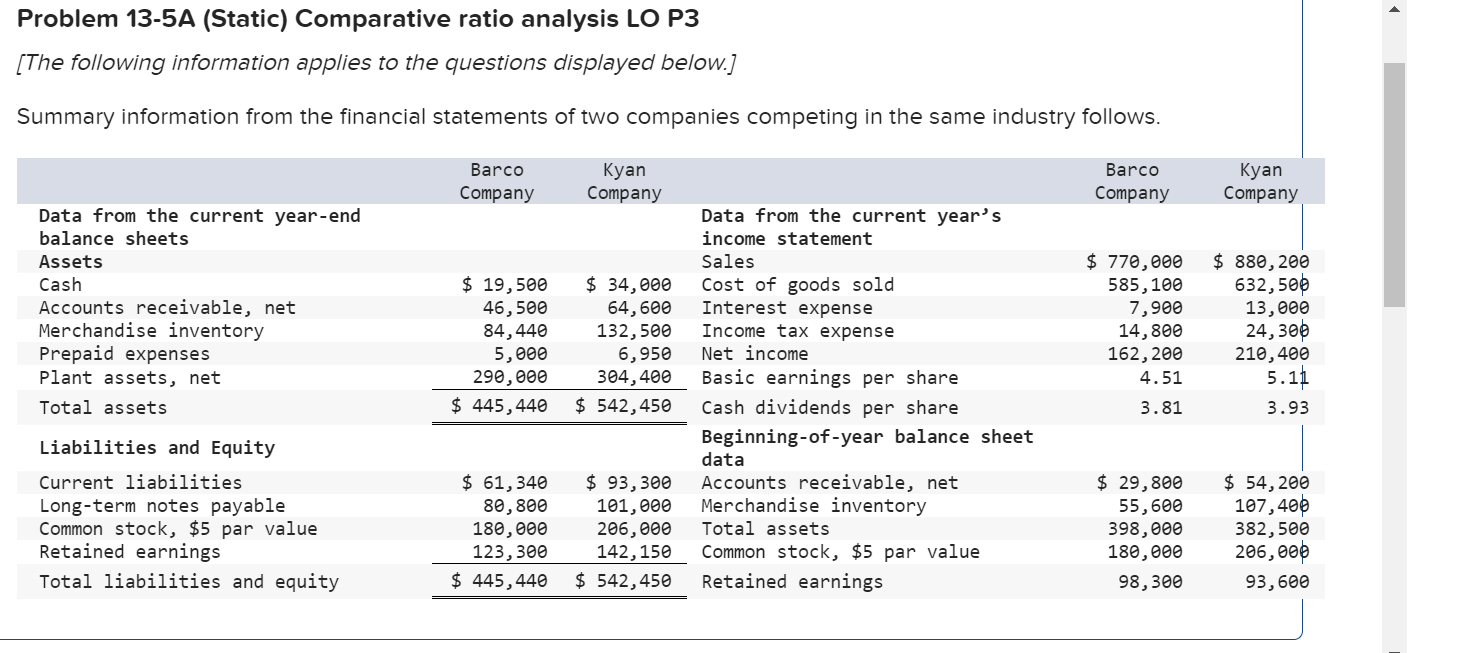Click Kyan Retained earnings value 142,150
1464x653 pixels.
pyautogui.click(x=634, y=552)
